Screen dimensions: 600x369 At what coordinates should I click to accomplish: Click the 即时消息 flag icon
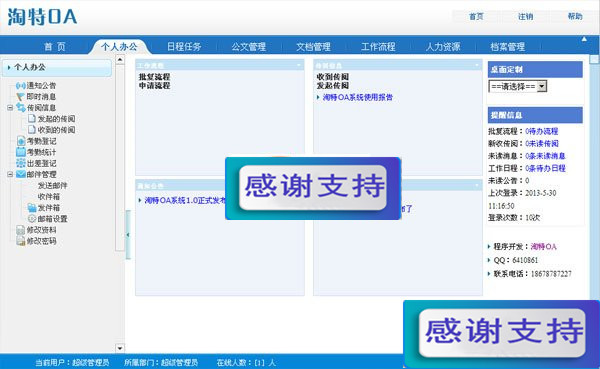20,97
